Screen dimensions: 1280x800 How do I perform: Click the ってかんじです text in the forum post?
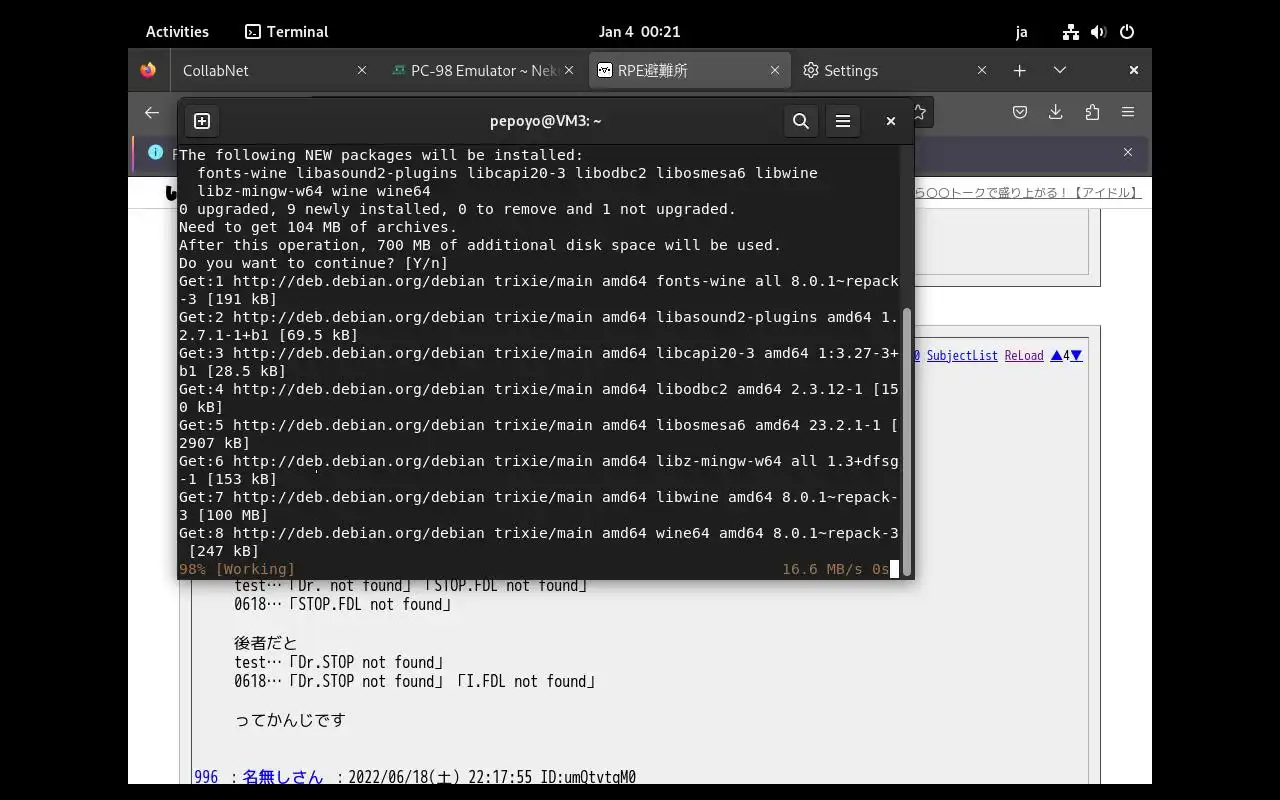coord(290,720)
